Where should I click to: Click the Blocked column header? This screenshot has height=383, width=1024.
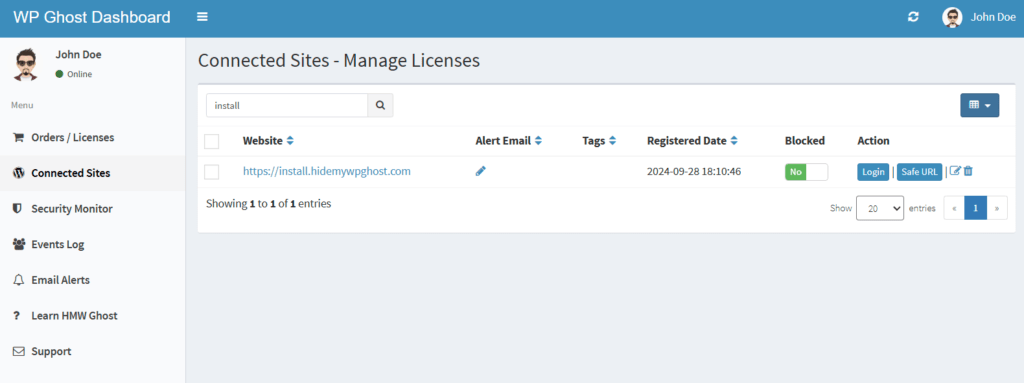tap(805, 141)
